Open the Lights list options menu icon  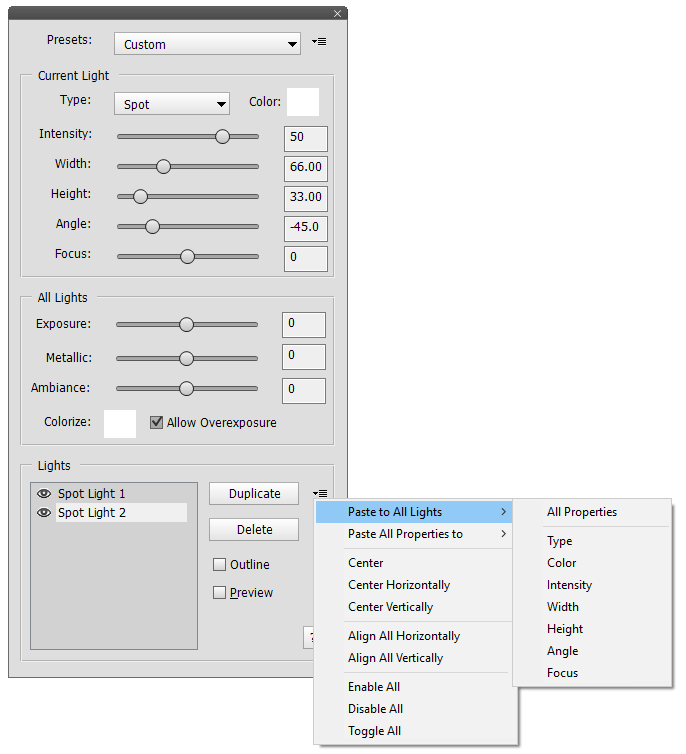tap(319, 493)
